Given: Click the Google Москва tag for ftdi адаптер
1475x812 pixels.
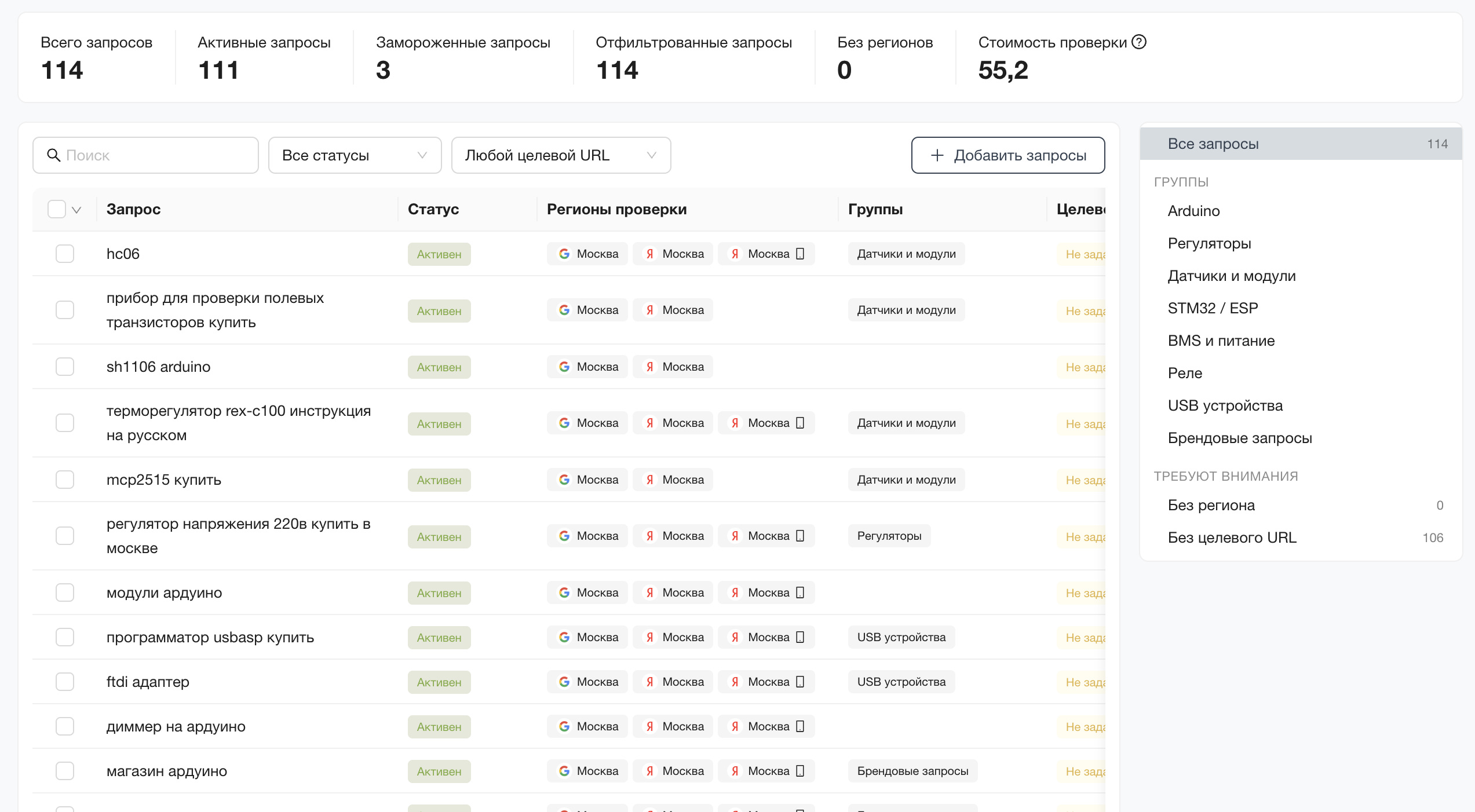Looking at the screenshot, I should 587,682.
